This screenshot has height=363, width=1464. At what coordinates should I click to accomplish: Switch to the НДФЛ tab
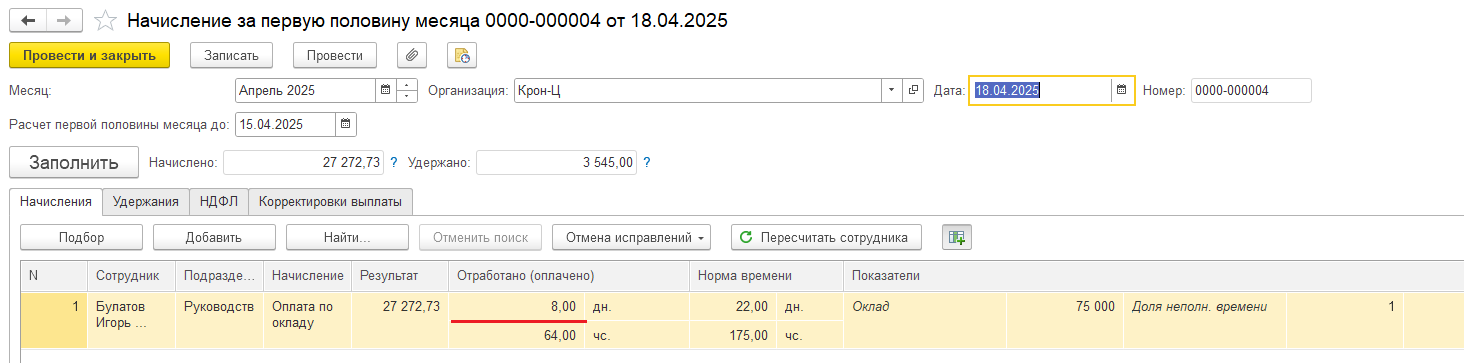[218, 201]
